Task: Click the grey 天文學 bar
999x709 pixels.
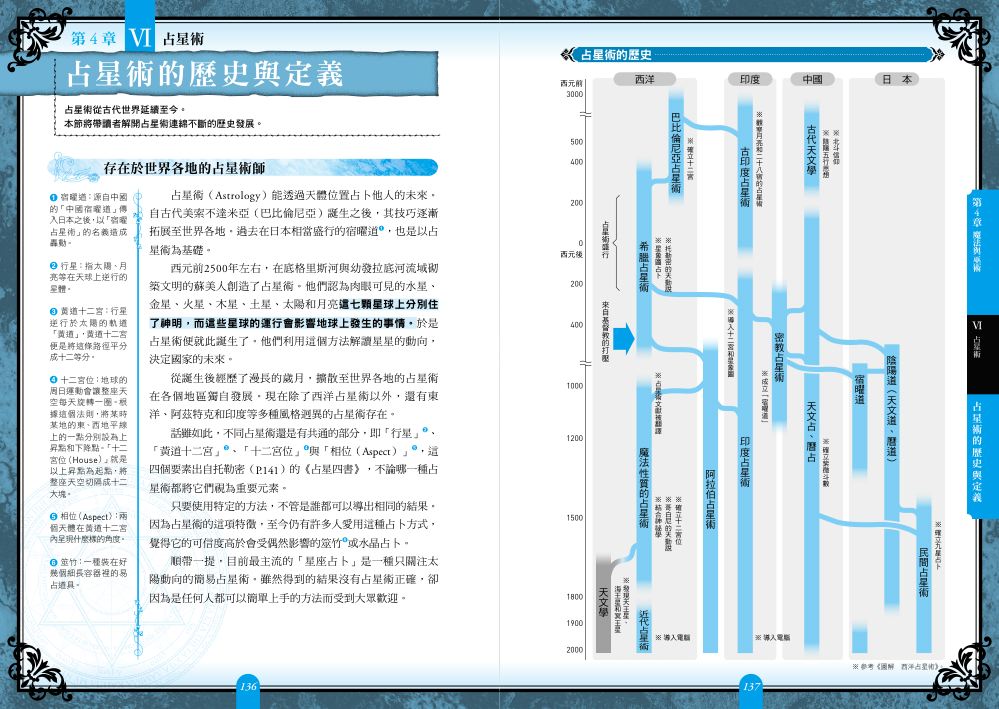Action: (603, 603)
